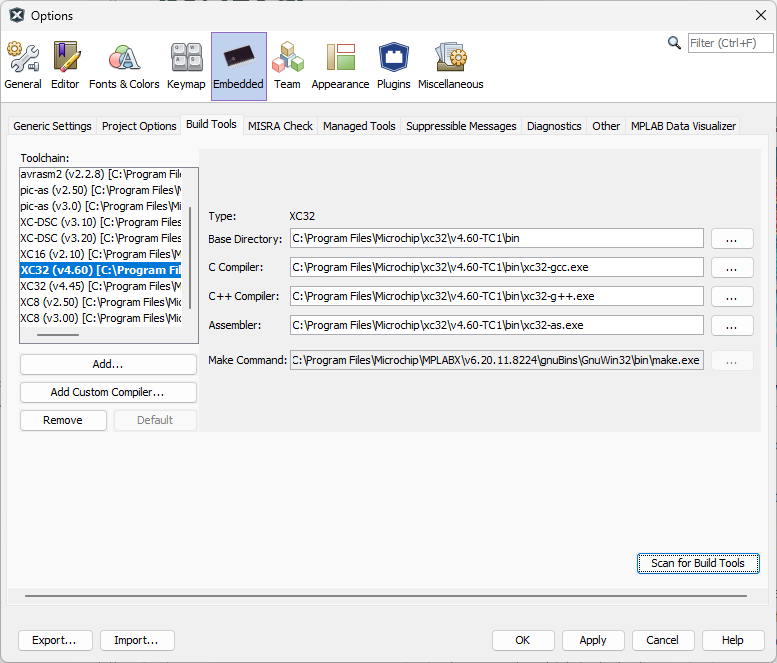Open the Team options category
Viewport: 777px width, 663px height.
287,66
